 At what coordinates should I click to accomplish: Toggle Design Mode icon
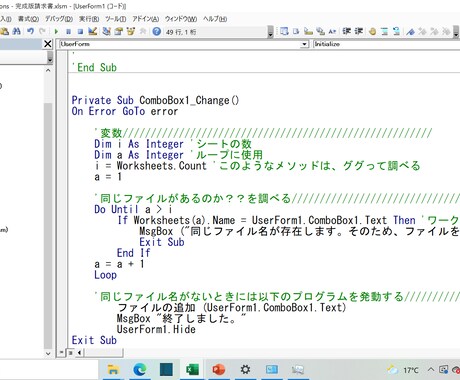click(x=92, y=31)
